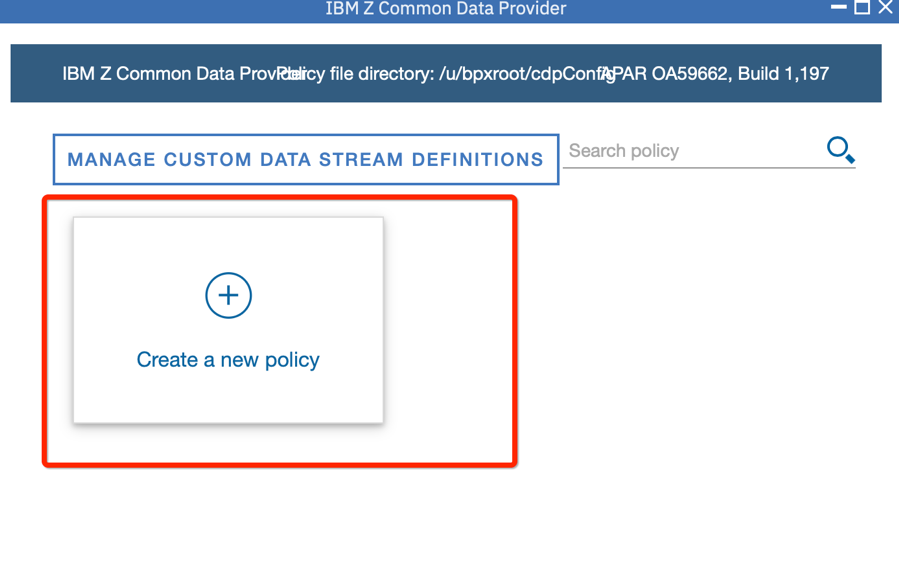The height and width of the screenshot is (564, 899).
Task: Click the 'Policy file directory' path text in the banner
Action: coord(445,73)
